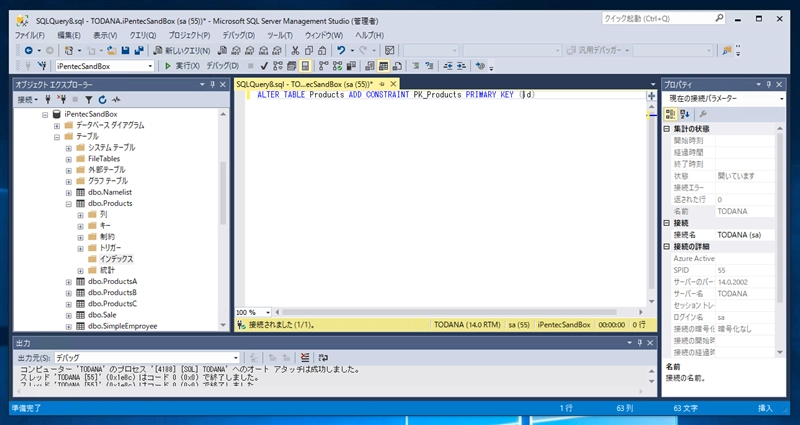Screen dimensions: 800x425
Task: Click the refresh icon in Object Explorer
Action: (x=103, y=99)
